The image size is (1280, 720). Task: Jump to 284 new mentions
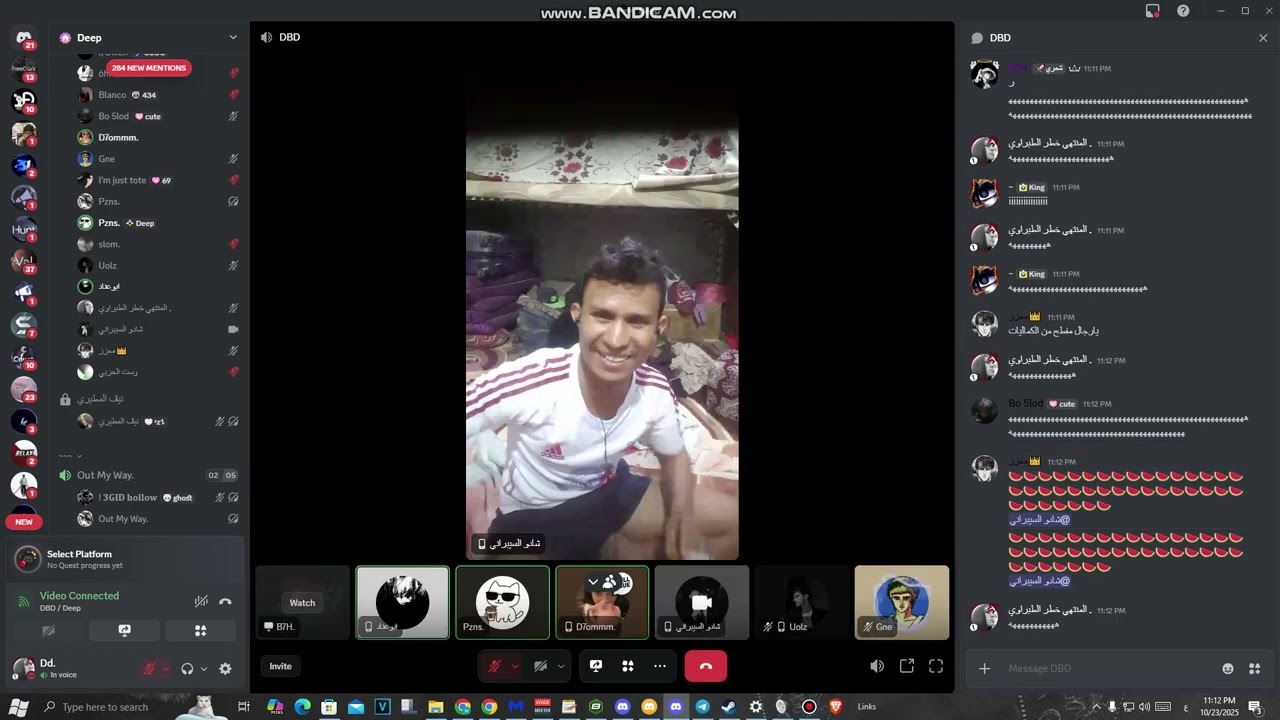pos(148,68)
